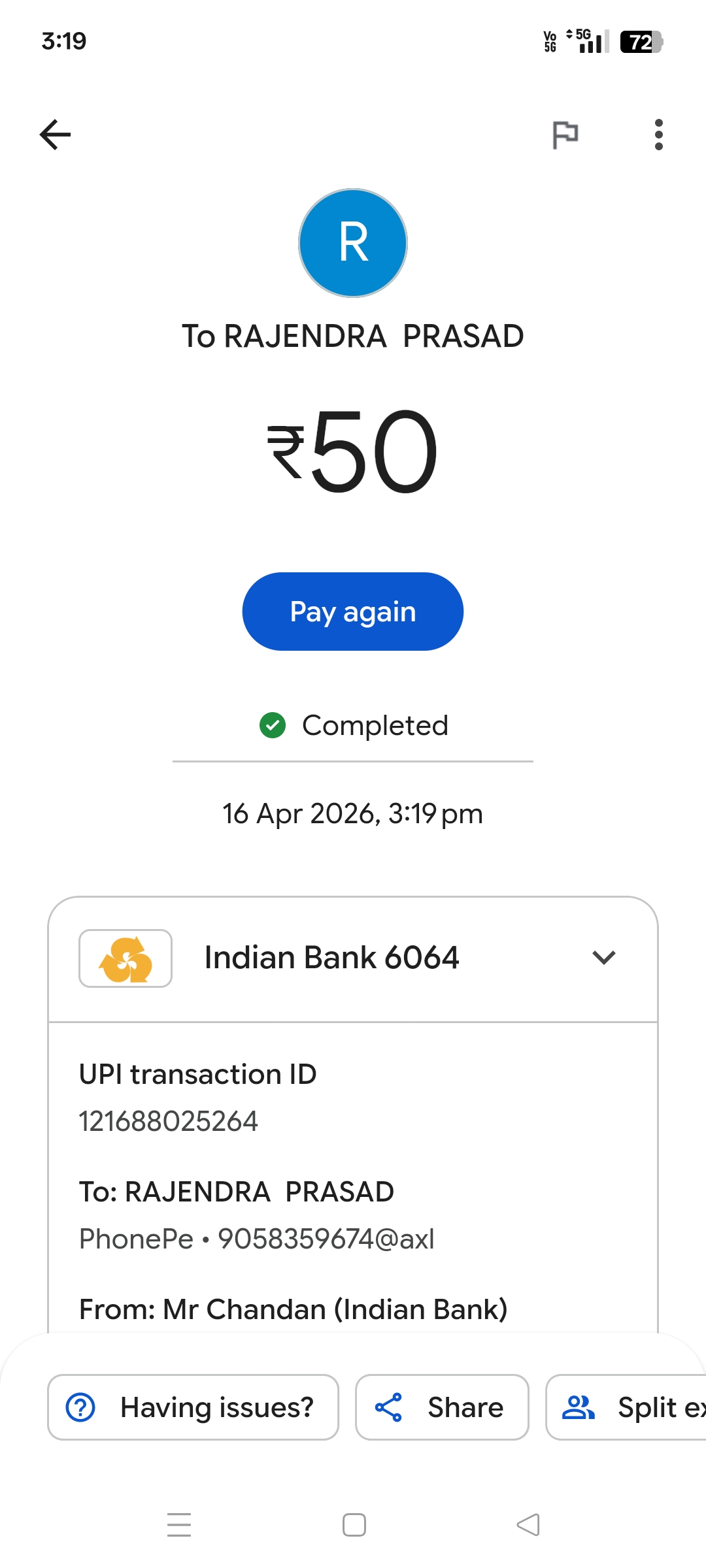Tap the UPI transaction ID number

coord(169,1121)
